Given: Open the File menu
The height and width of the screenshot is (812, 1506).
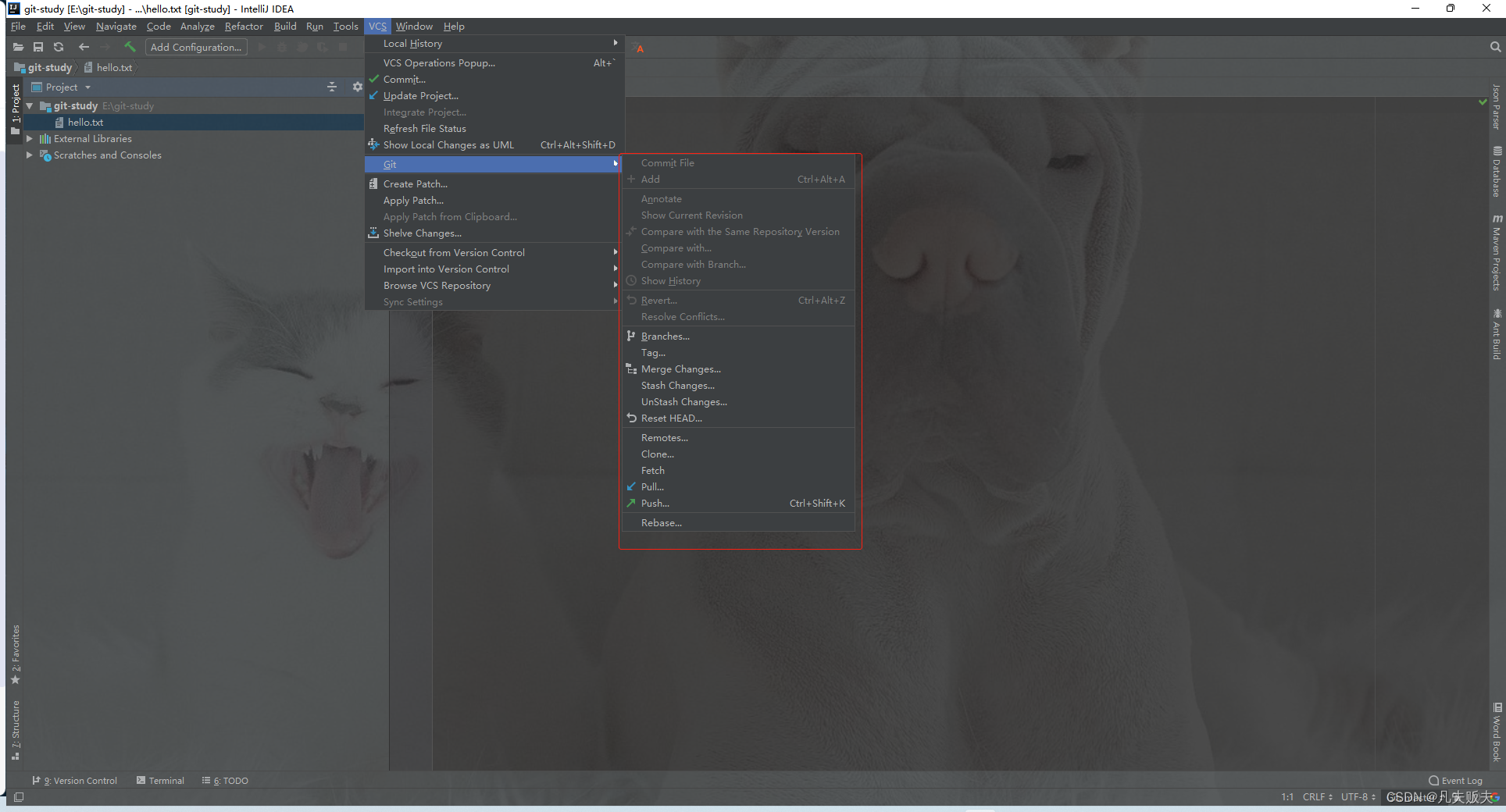Looking at the screenshot, I should tap(18, 26).
